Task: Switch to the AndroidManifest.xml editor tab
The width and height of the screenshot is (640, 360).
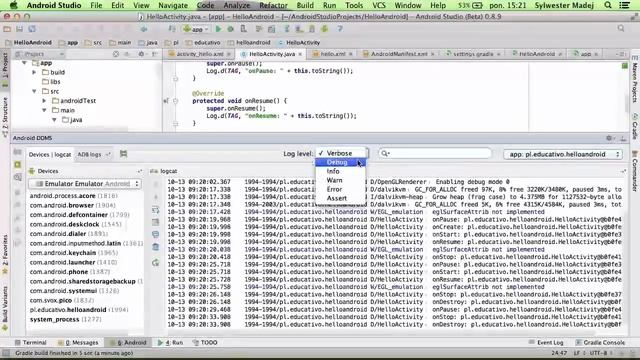Action: (x=399, y=54)
